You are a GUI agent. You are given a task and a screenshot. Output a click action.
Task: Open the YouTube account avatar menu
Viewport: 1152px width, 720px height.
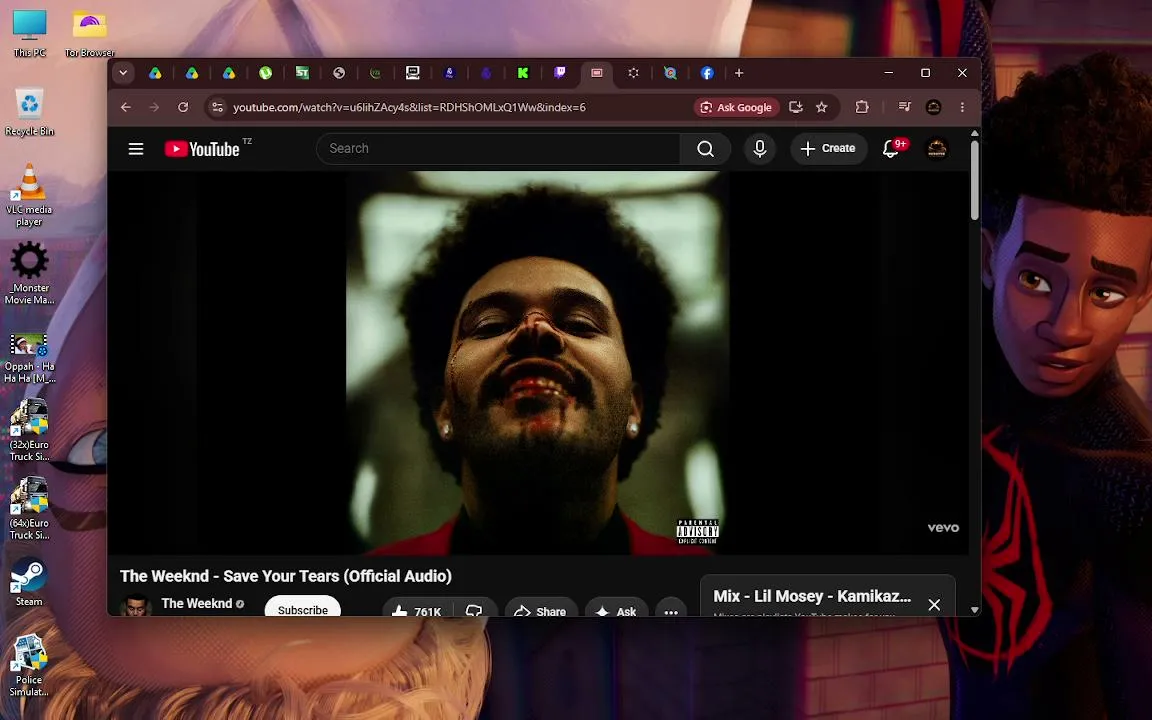point(937,149)
